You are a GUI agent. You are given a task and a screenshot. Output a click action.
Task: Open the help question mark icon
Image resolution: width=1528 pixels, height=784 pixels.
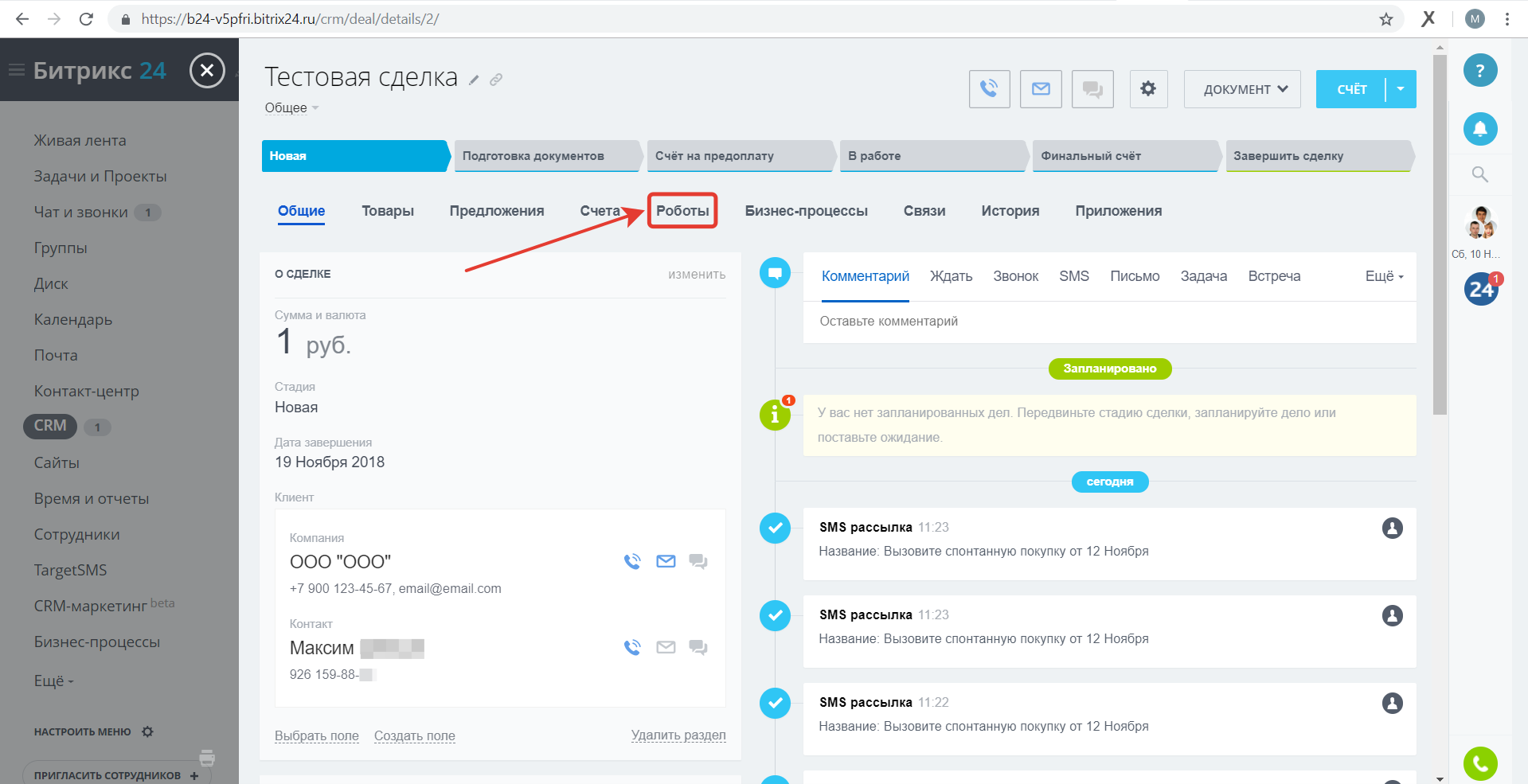[x=1480, y=70]
